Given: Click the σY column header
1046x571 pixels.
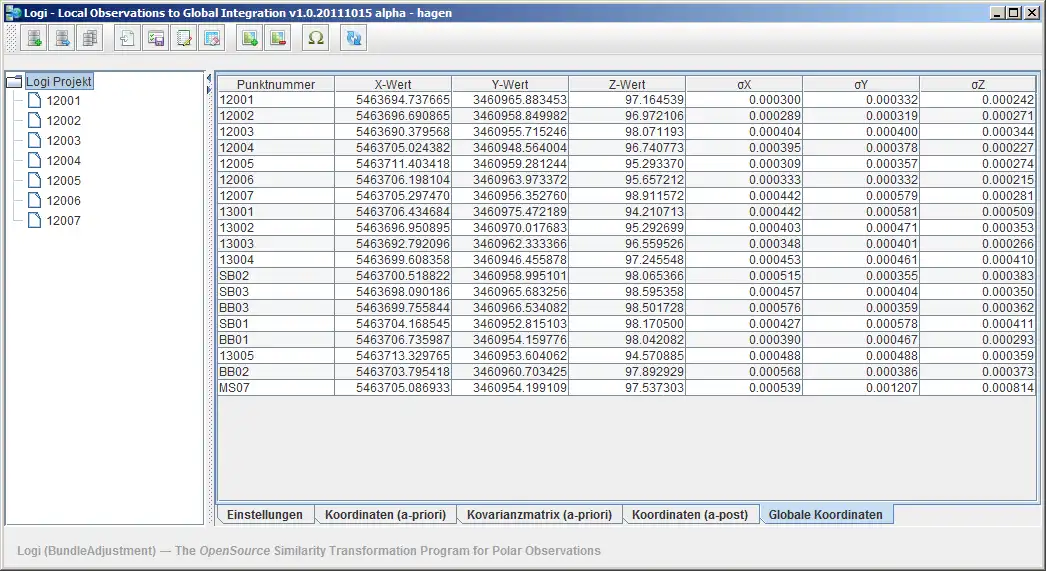Looking at the screenshot, I should coord(861,85).
